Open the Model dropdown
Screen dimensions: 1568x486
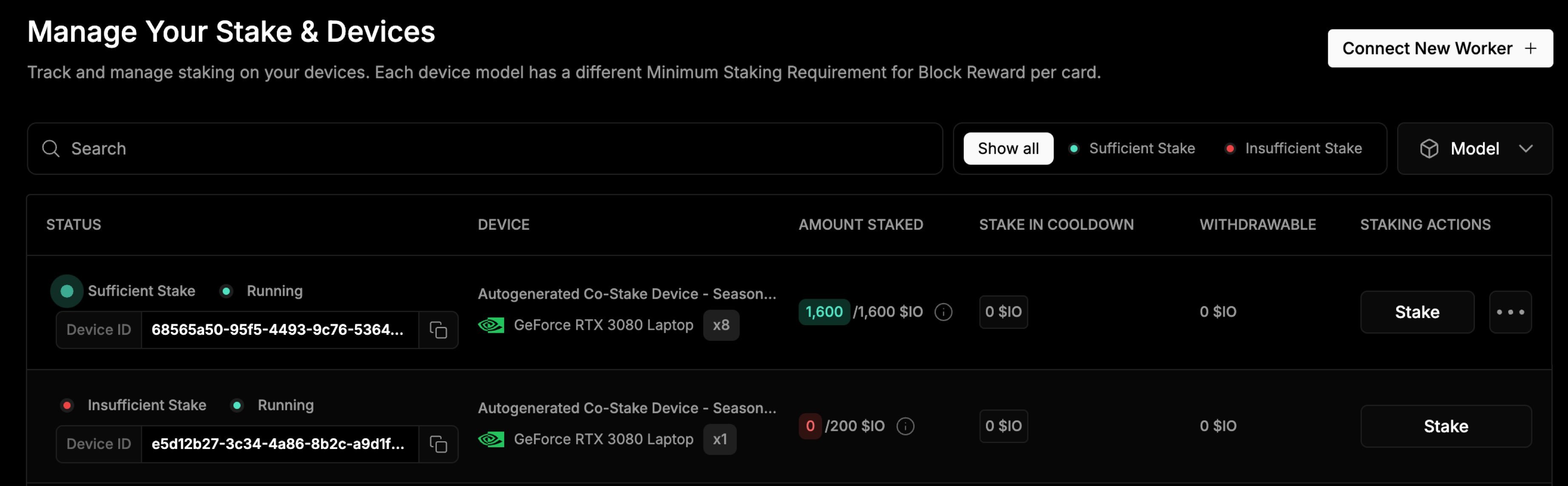click(1474, 149)
